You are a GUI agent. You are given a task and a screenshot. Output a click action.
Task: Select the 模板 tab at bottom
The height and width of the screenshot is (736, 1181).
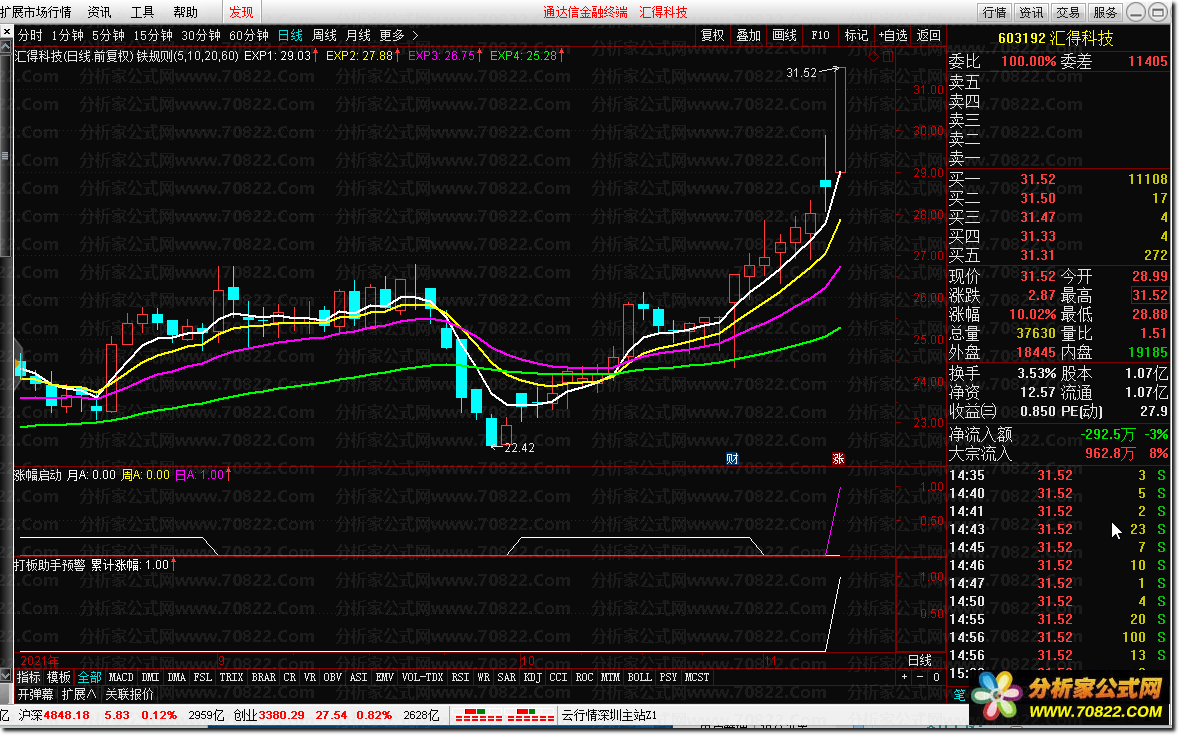(x=59, y=677)
